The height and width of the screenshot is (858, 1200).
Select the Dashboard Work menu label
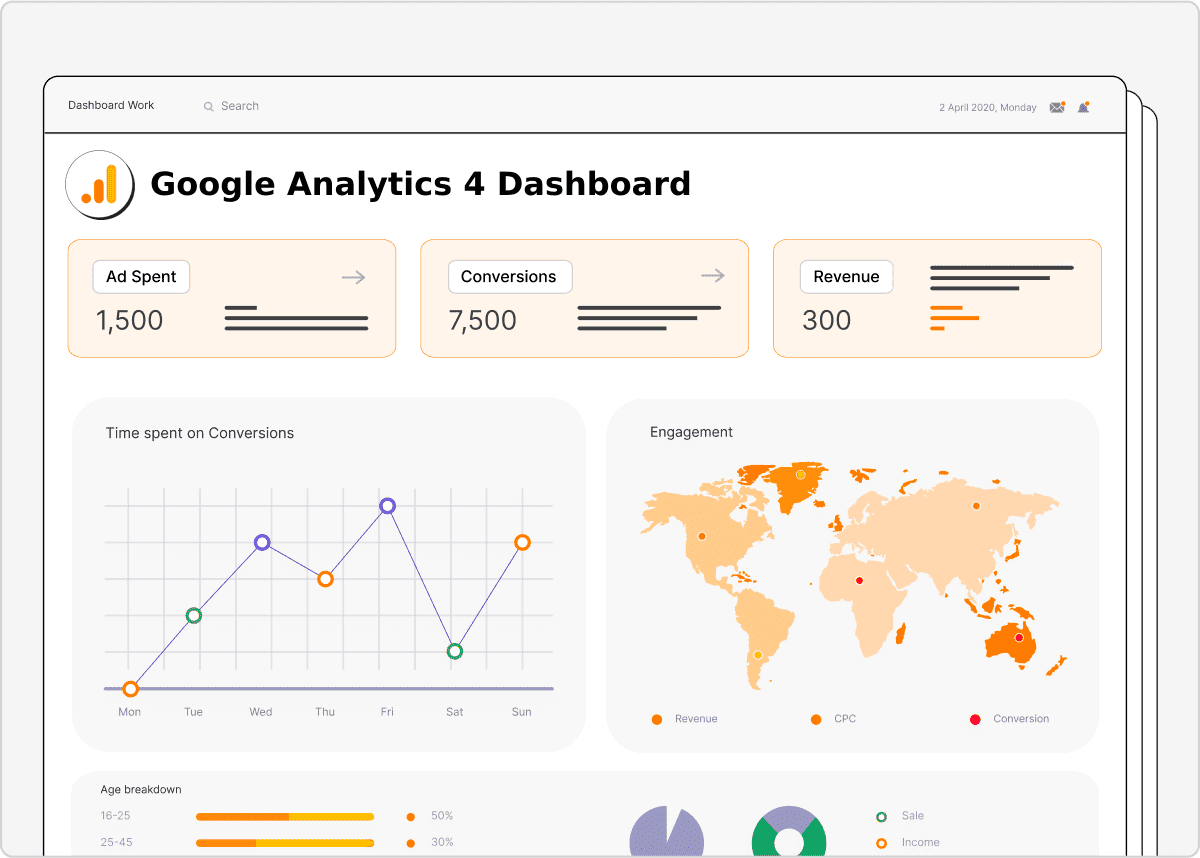110,105
